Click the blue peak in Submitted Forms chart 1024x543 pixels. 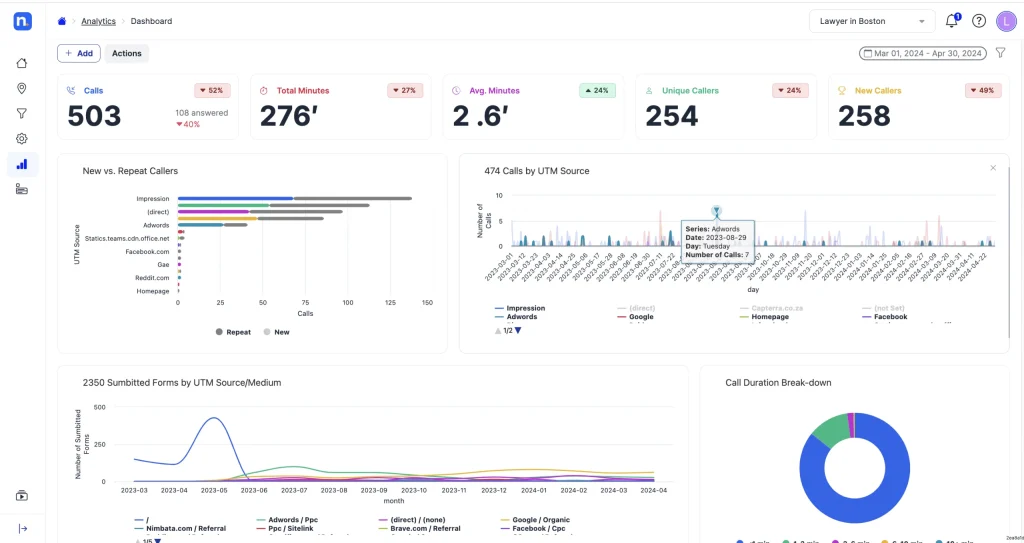214,418
